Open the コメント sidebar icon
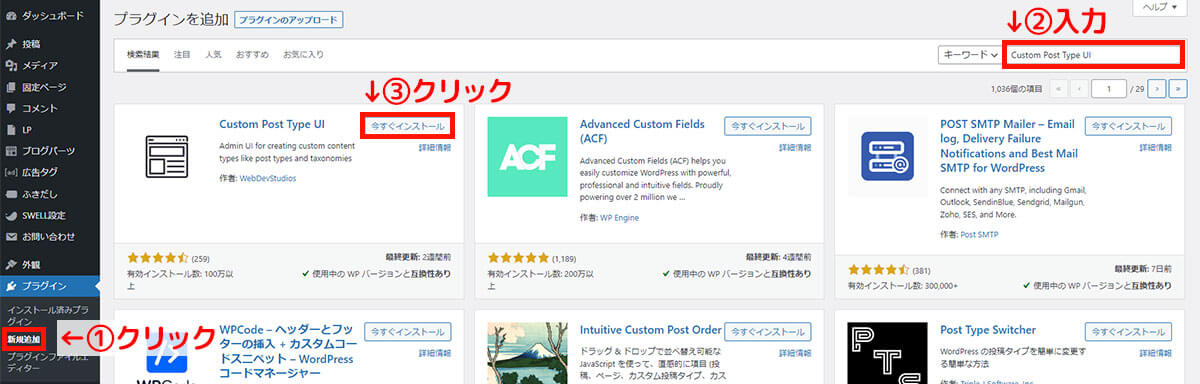The height and width of the screenshot is (384, 1200). [10, 108]
